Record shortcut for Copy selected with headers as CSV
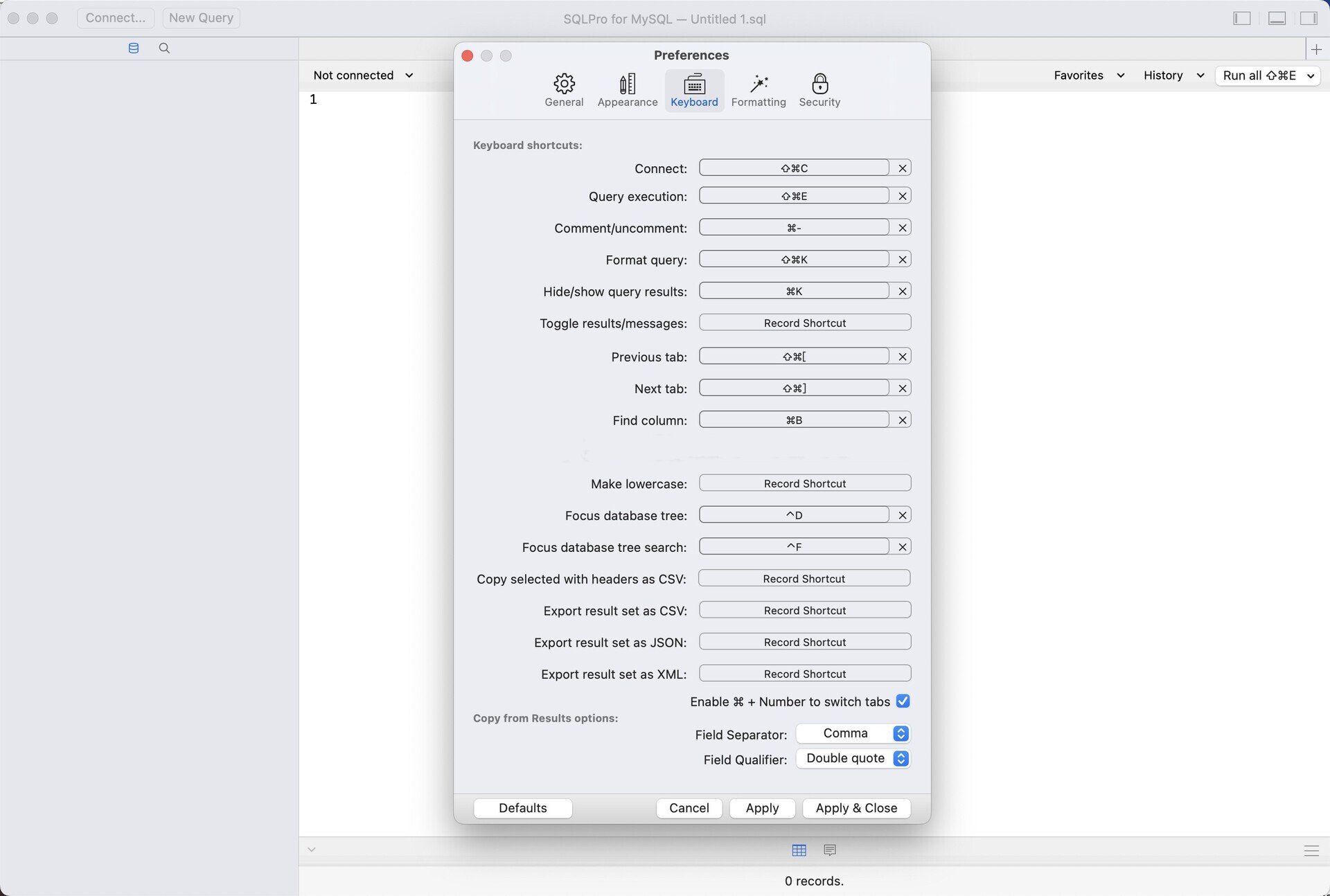 pyautogui.click(x=804, y=579)
